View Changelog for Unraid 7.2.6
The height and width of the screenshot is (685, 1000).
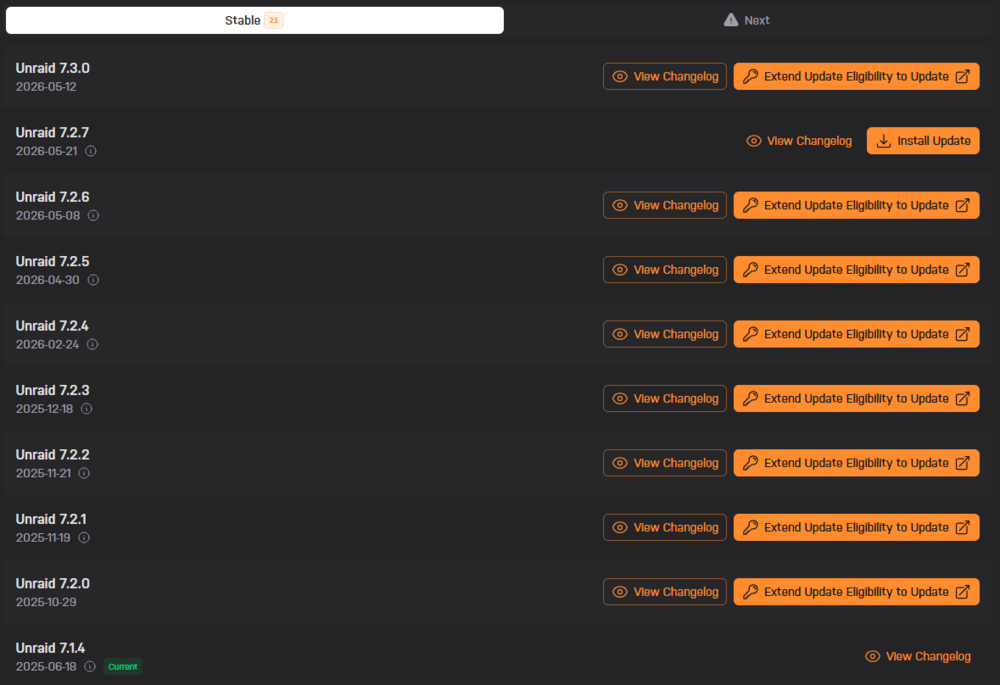point(665,205)
